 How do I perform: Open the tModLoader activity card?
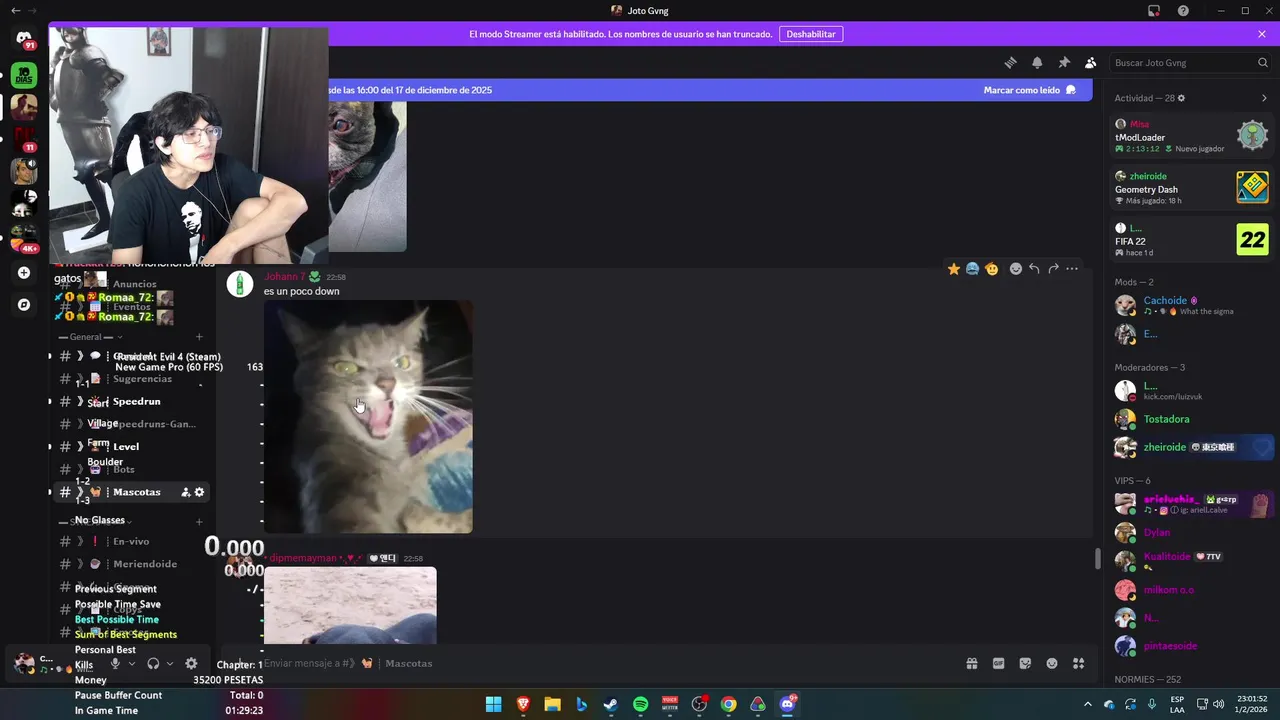[x=1192, y=136]
